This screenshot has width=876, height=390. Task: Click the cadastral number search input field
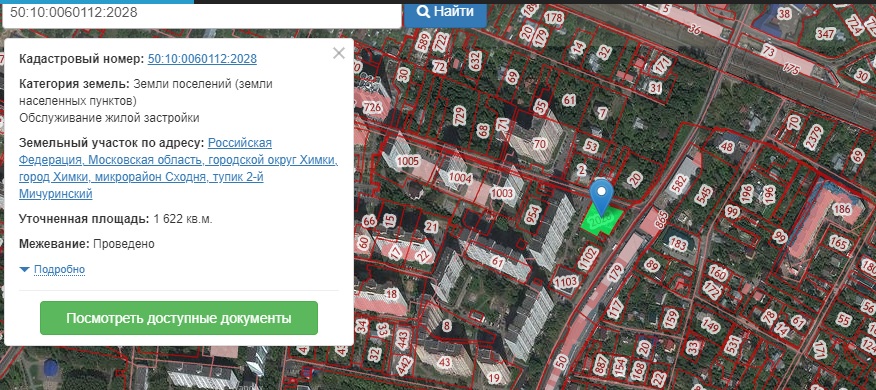point(202,13)
